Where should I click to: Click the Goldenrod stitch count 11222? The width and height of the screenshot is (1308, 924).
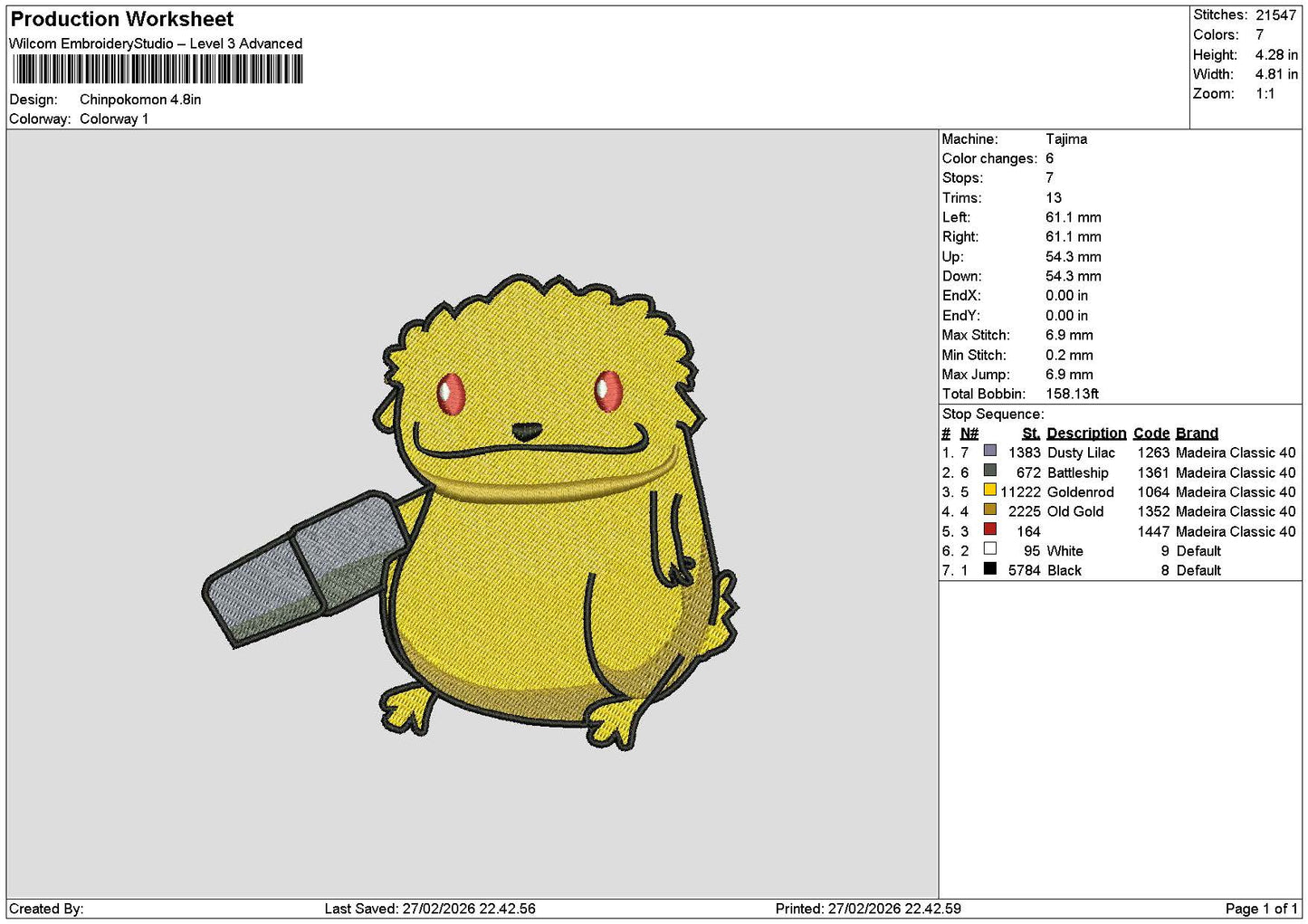(1020, 492)
